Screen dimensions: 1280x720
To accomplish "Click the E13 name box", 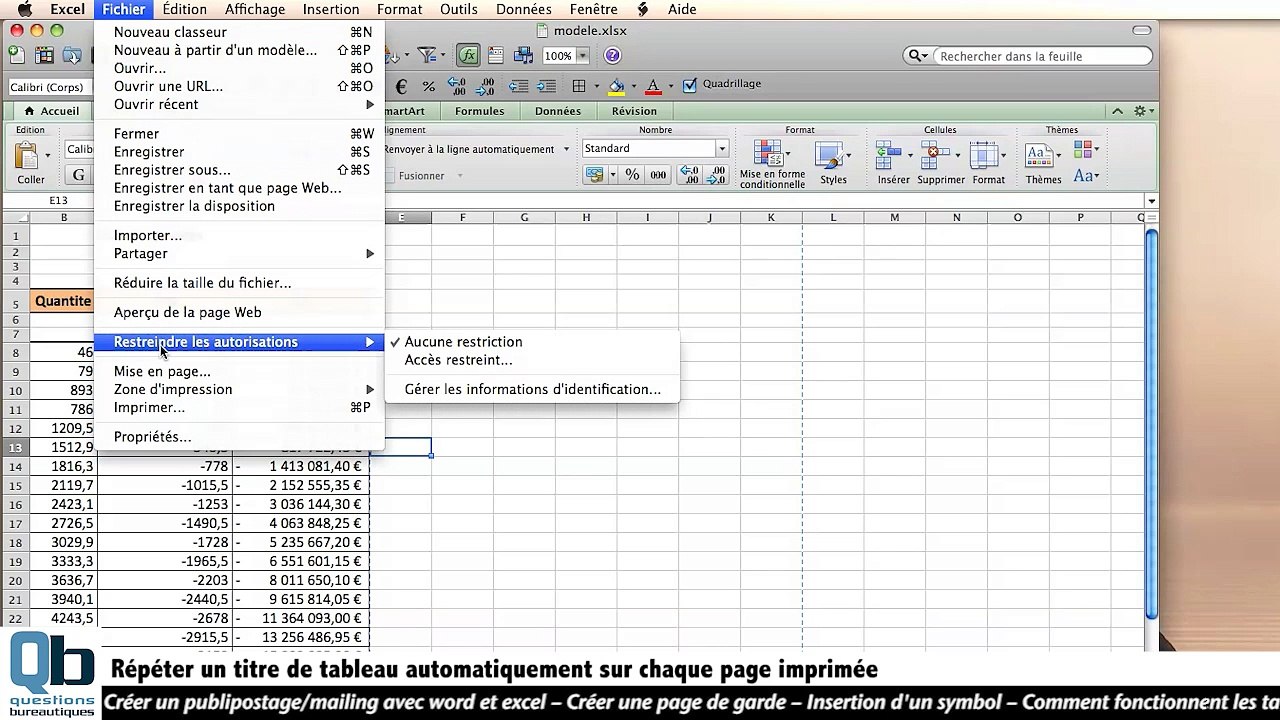I will pos(58,201).
